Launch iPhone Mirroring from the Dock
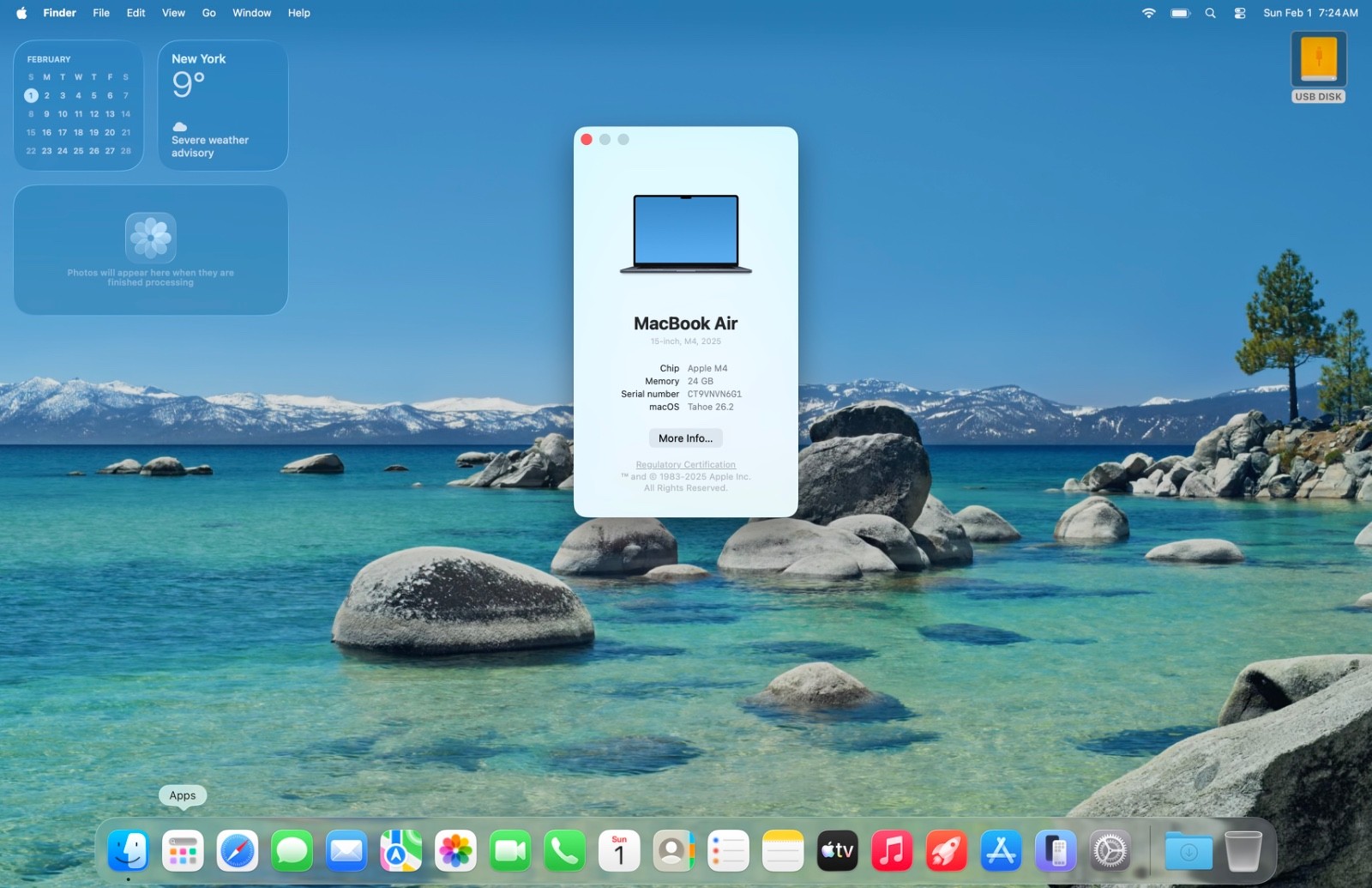Image resolution: width=1372 pixels, height=888 pixels. tap(1056, 851)
